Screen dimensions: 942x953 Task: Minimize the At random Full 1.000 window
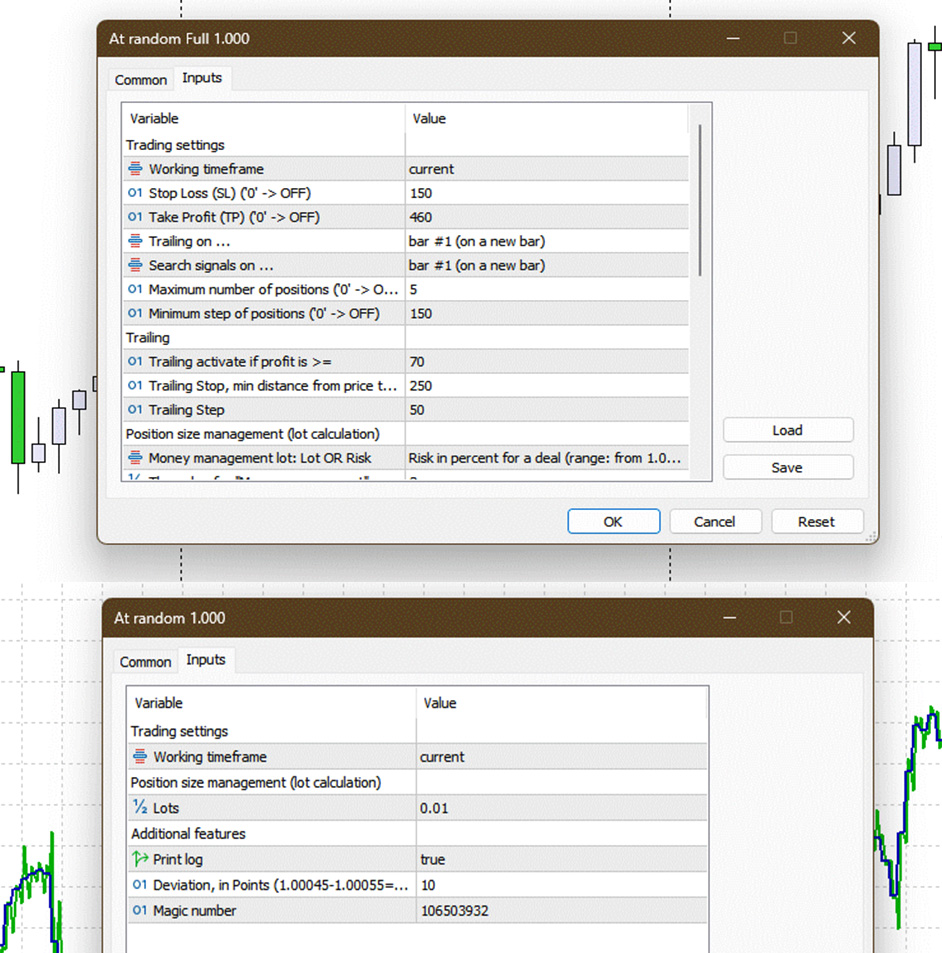[733, 38]
